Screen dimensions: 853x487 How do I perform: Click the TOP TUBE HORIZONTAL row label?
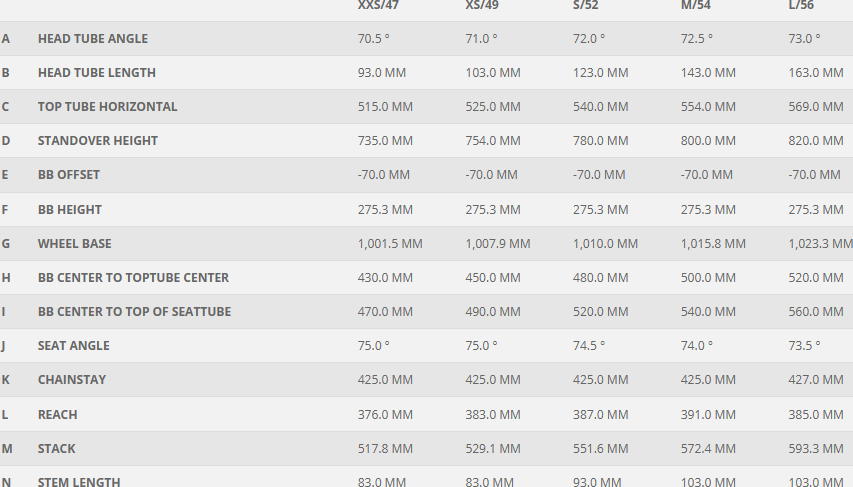click(x=107, y=107)
